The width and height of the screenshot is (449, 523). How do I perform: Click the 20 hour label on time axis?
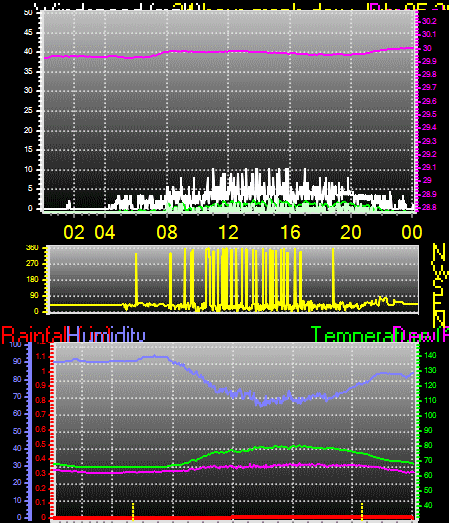coord(351,232)
